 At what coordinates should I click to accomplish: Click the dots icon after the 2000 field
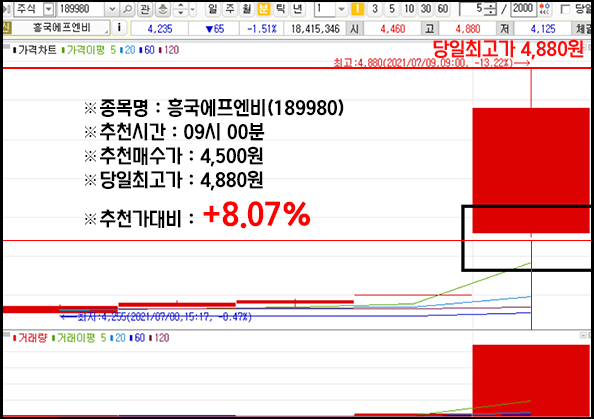(x=545, y=8)
